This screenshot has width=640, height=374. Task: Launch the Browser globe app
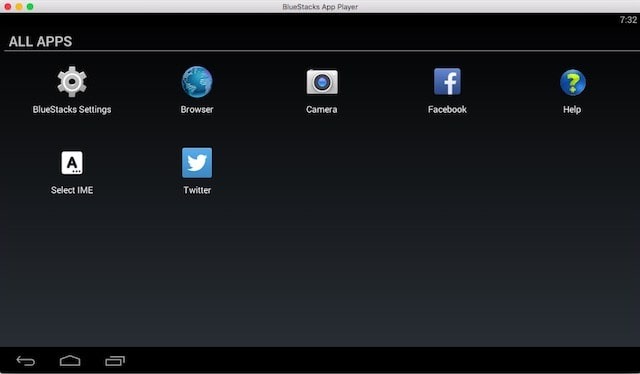click(x=197, y=82)
